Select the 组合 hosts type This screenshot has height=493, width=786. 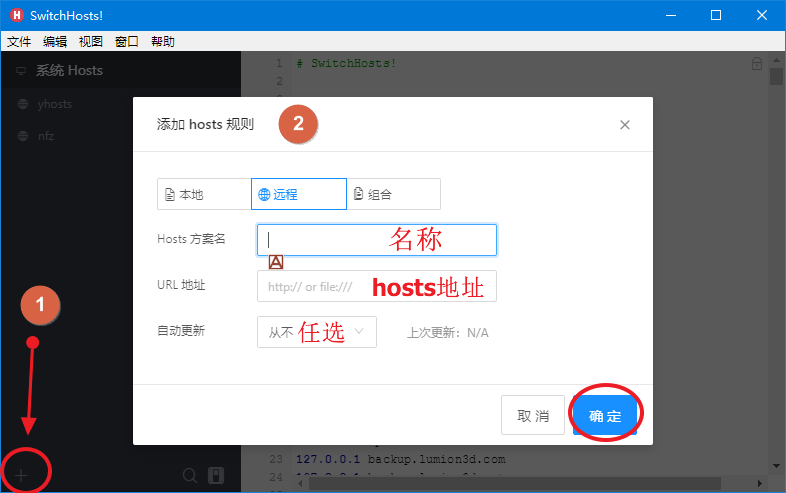[x=394, y=194]
